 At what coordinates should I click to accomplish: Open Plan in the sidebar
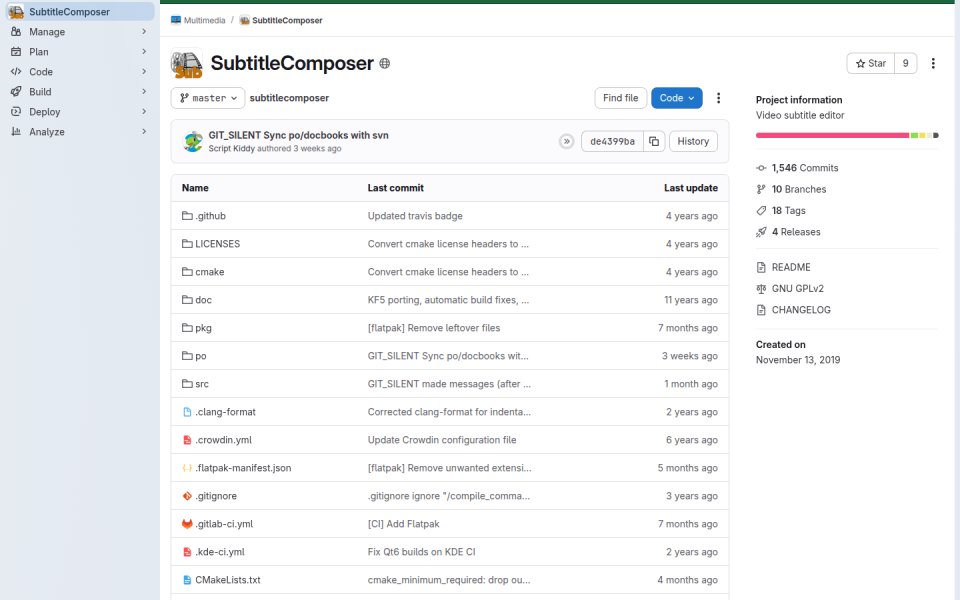(80, 52)
